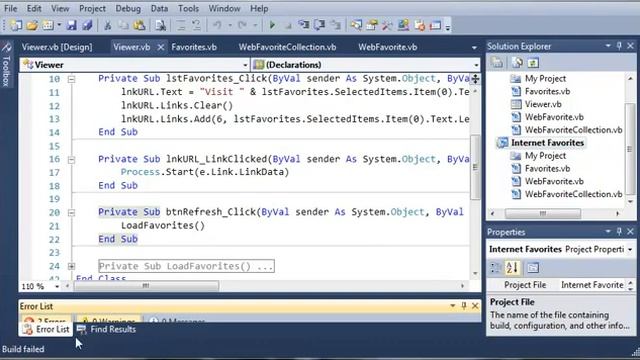
Task: Select the Internet Favorites project node
Action: pos(547,142)
